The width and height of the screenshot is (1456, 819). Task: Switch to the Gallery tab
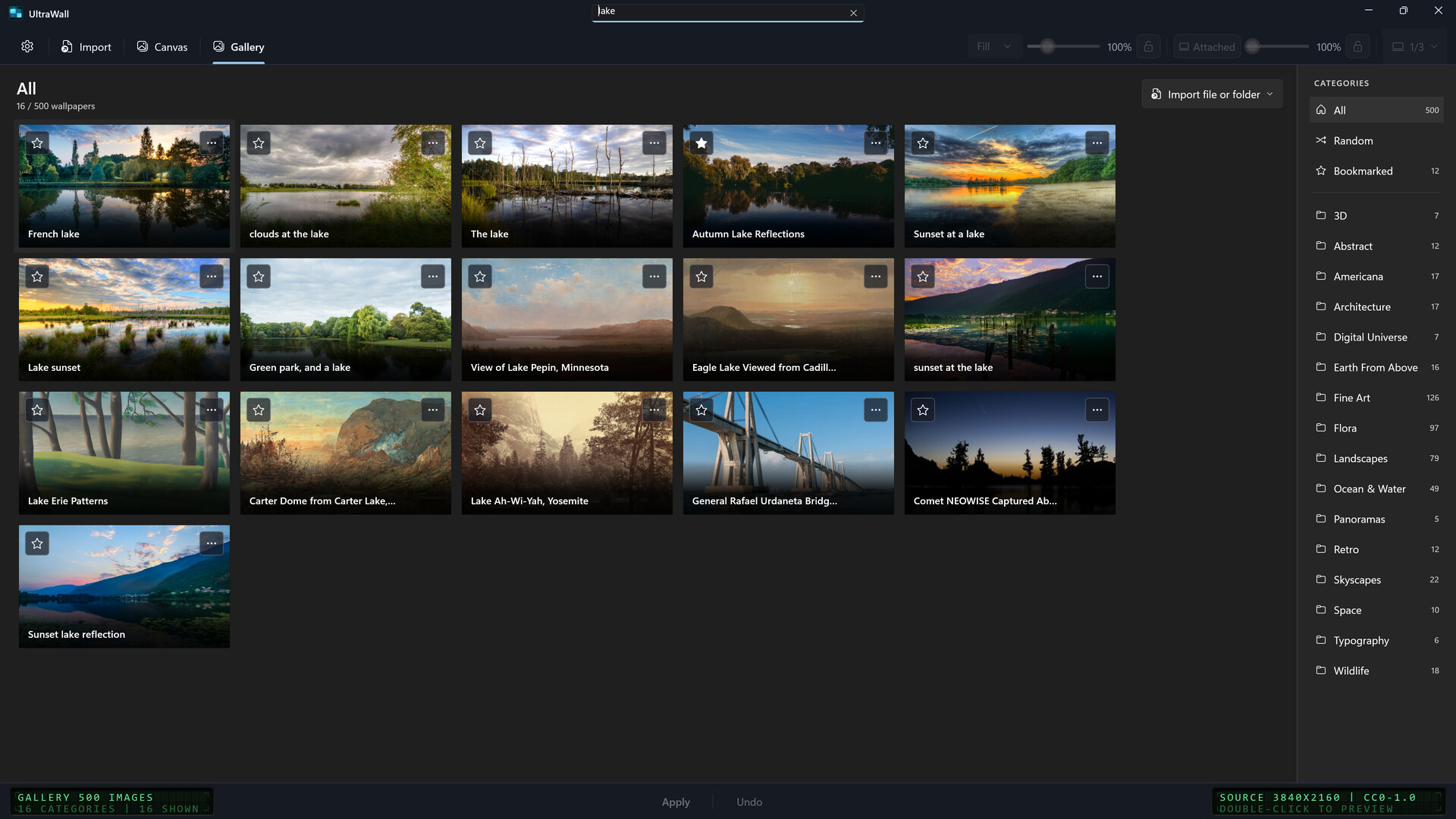239,46
